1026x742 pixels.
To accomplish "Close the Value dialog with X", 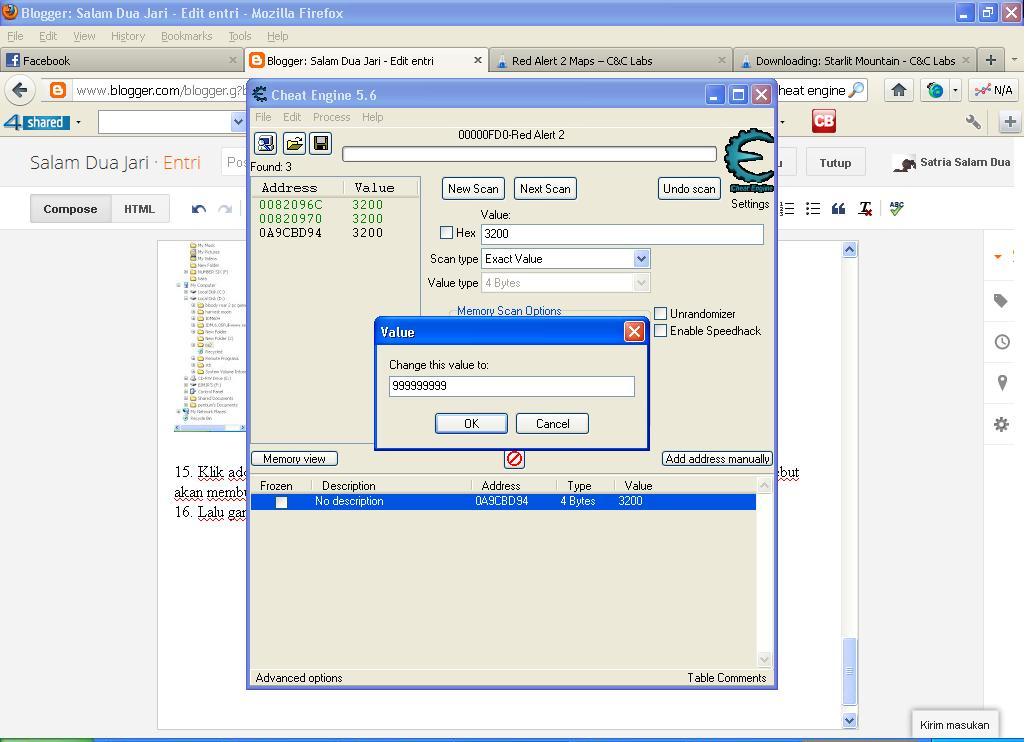I will tap(633, 332).
